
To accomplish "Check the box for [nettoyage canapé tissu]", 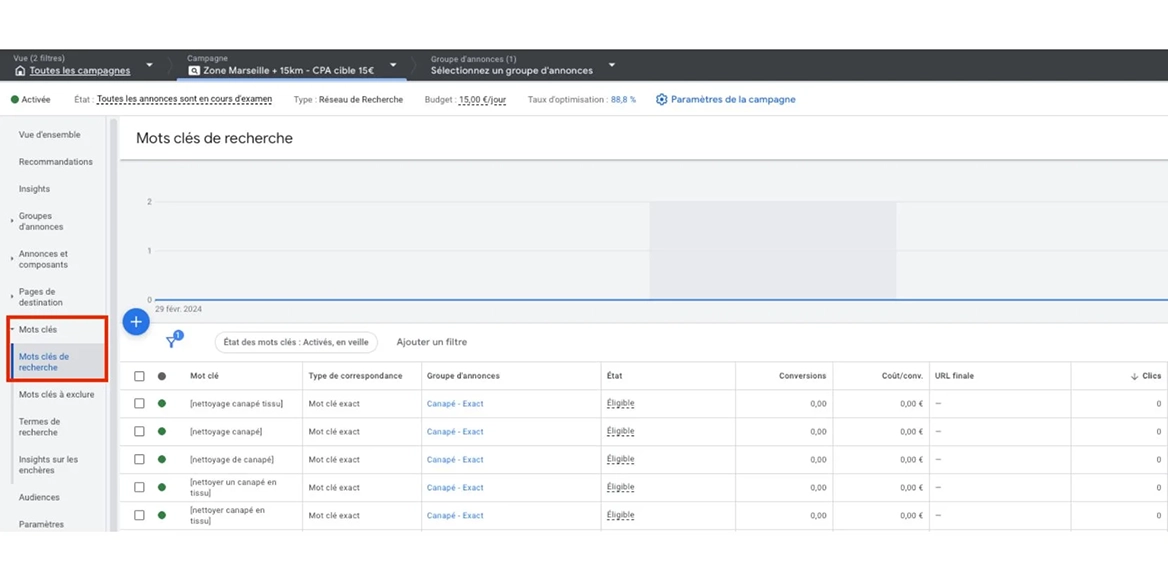I will [x=139, y=404].
